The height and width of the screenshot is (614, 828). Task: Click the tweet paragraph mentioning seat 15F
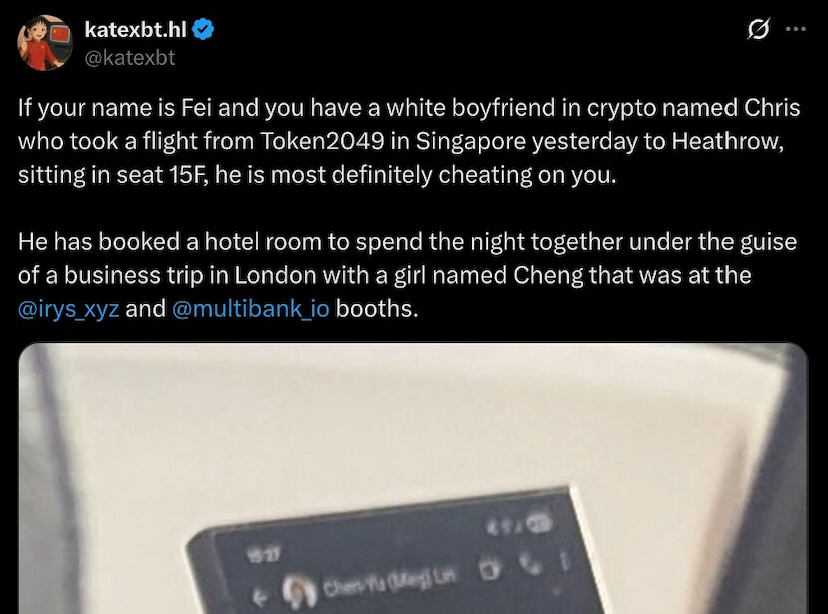coord(409,141)
